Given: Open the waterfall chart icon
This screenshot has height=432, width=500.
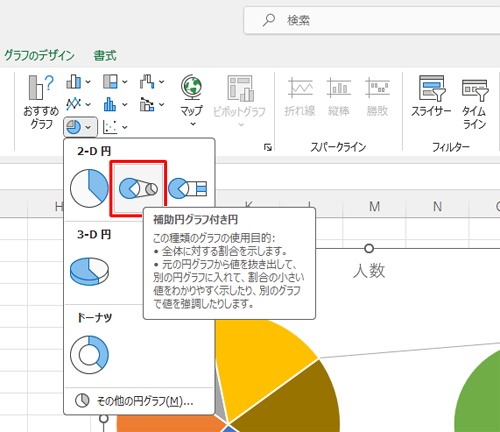Looking at the screenshot, I should pos(147,81).
